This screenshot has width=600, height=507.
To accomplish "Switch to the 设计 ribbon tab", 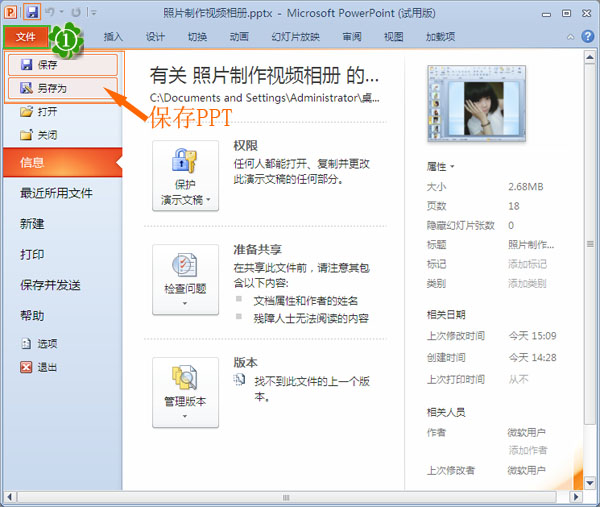I will [x=155, y=37].
